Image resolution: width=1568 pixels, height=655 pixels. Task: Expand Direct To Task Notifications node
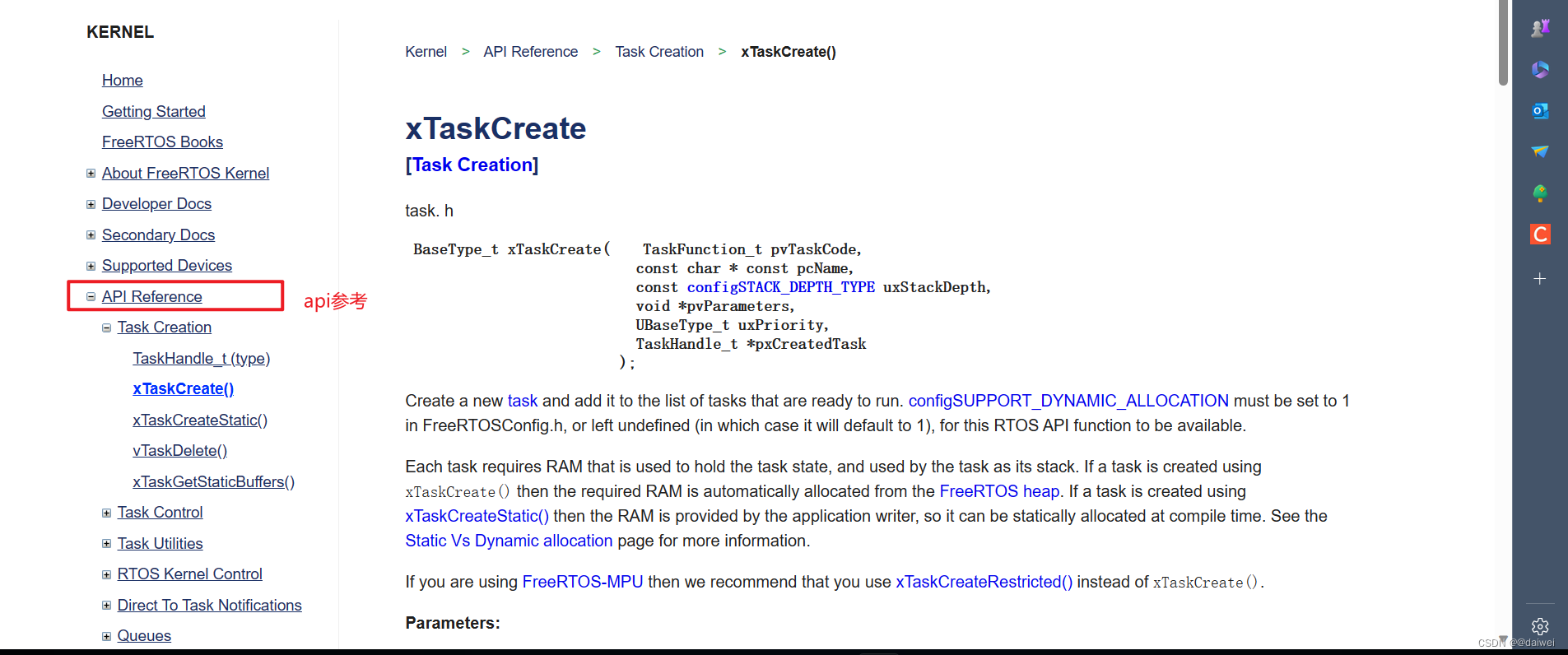coord(106,606)
